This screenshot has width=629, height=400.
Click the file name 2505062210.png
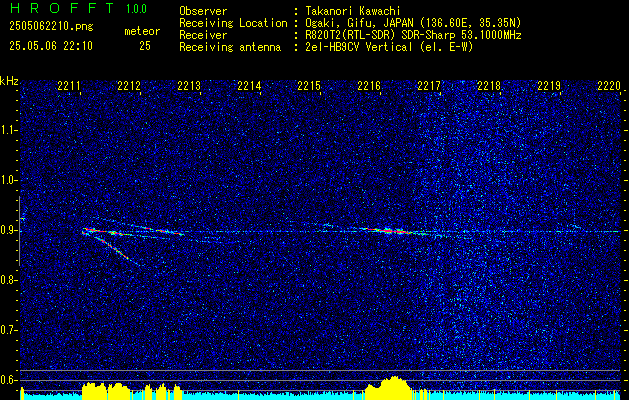(51, 27)
